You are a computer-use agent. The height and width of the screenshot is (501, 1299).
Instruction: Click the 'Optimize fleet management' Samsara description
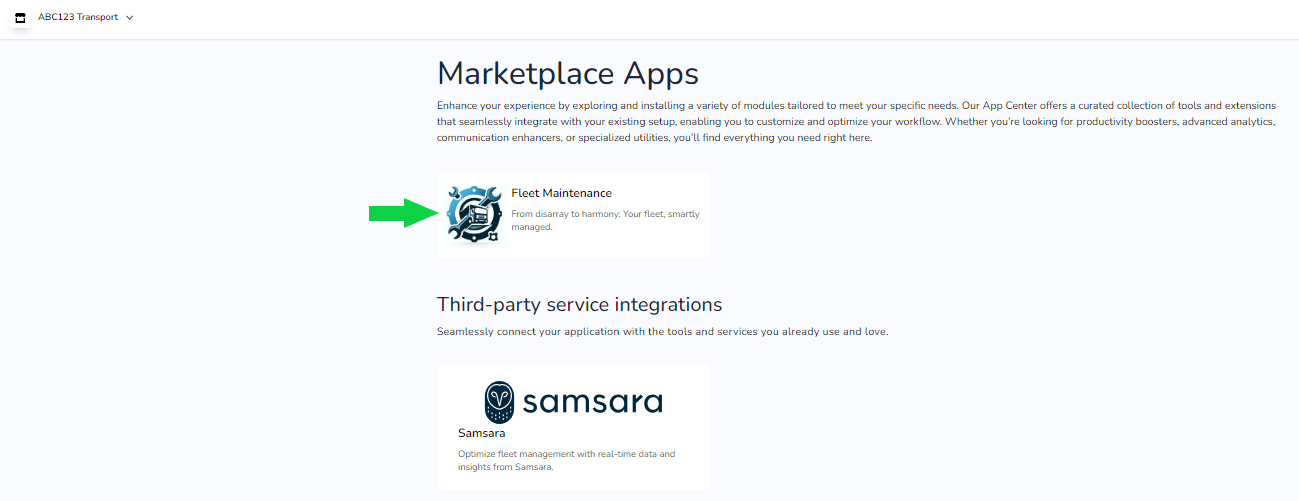point(566,460)
